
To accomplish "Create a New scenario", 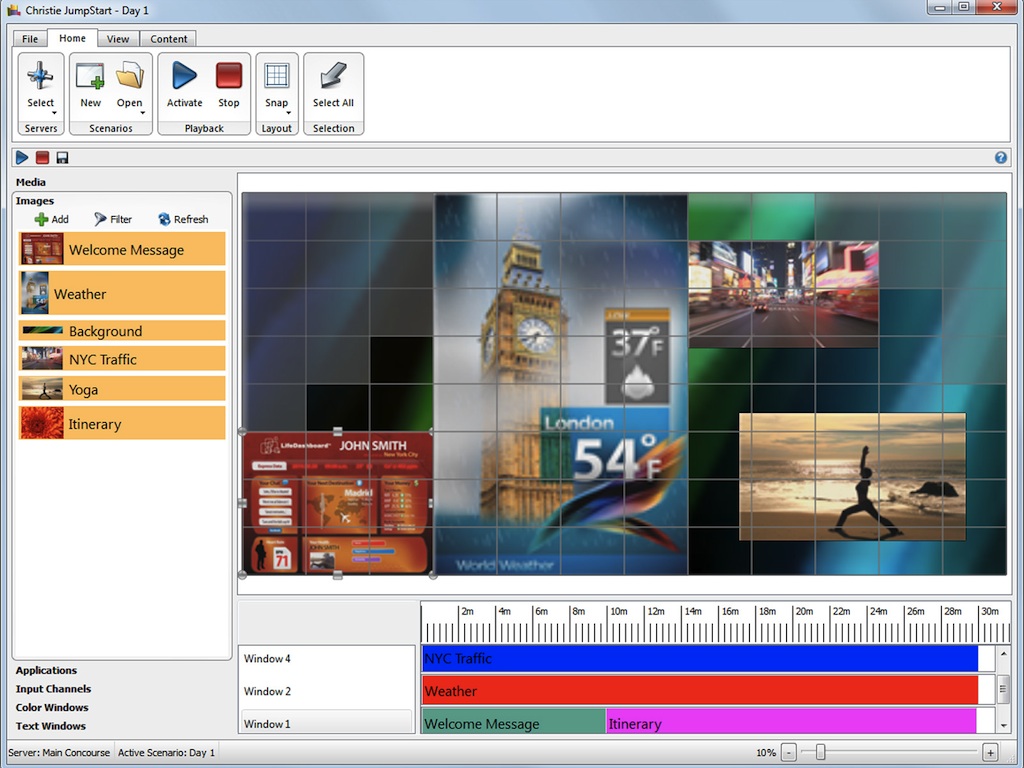I will click(90, 78).
